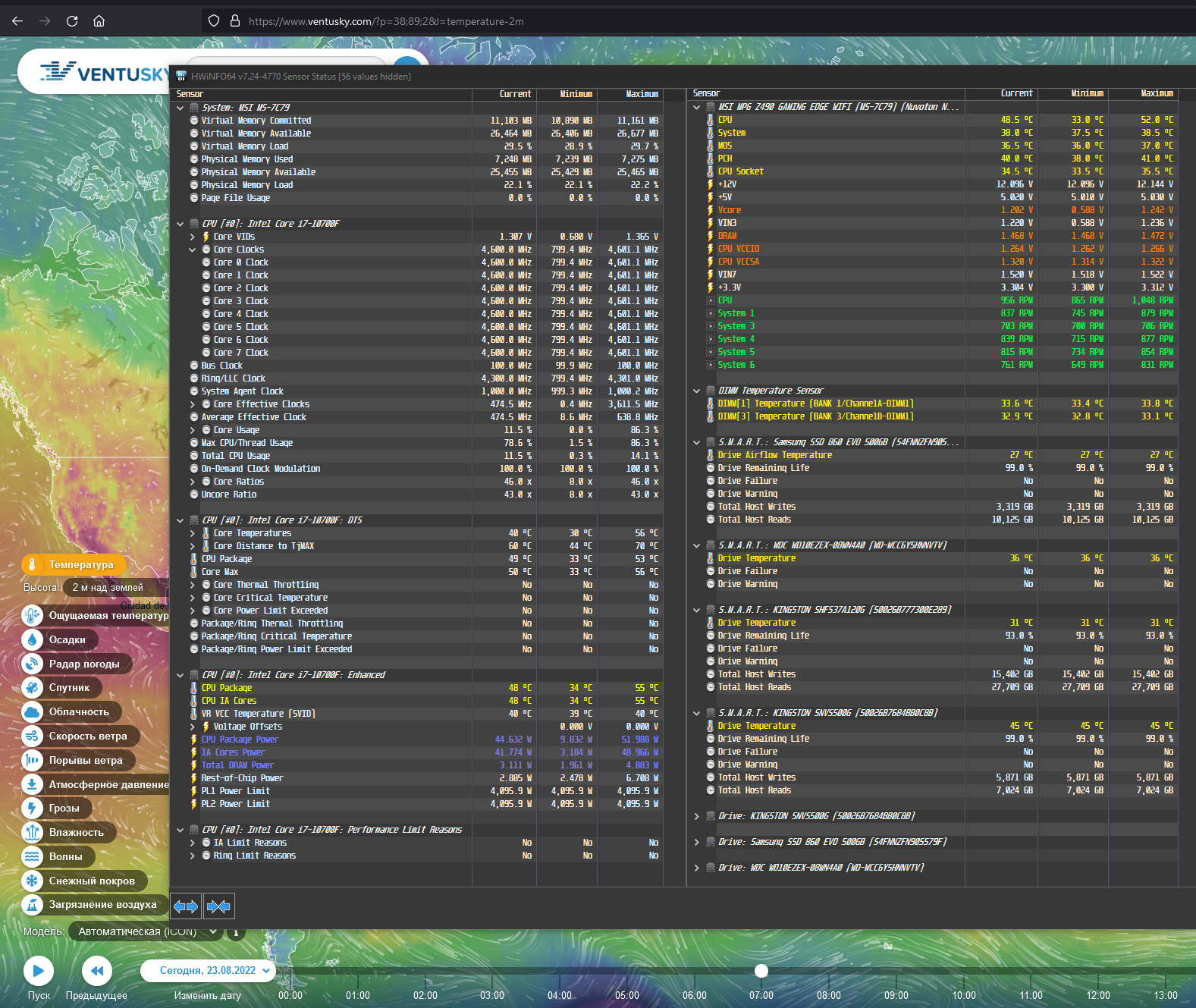The height and width of the screenshot is (1008, 1196).
Task: Switch to the Спутник satellite layer
Action: 61,688
